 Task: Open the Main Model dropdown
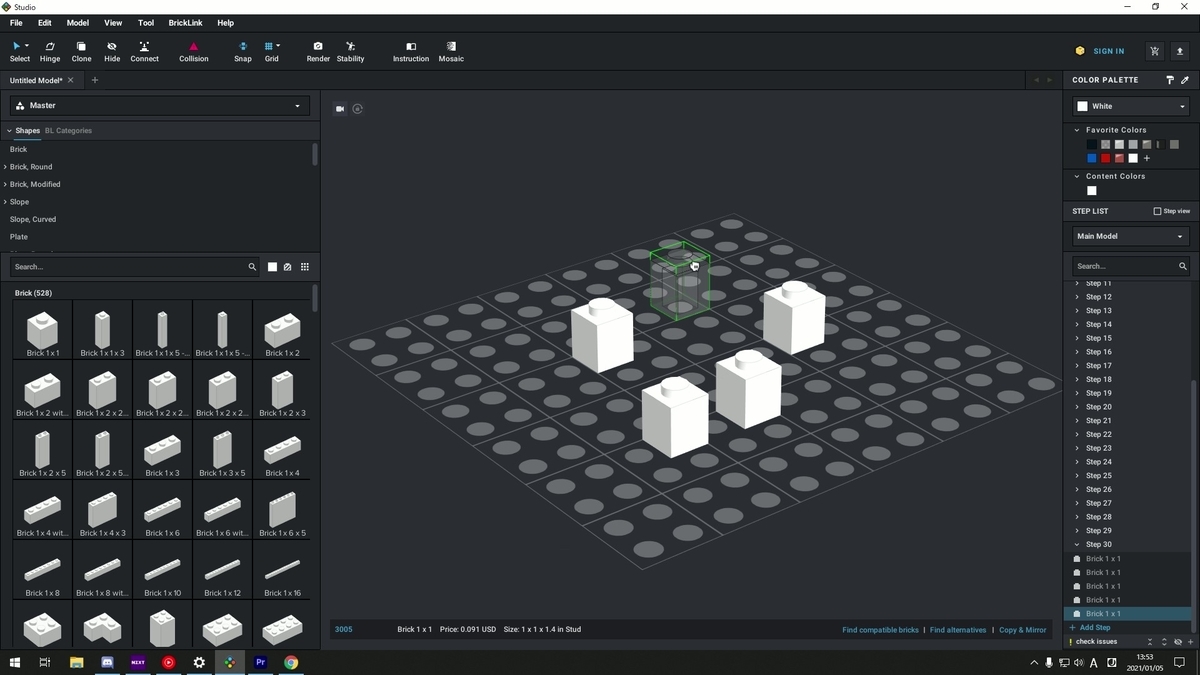pyautogui.click(x=1130, y=236)
